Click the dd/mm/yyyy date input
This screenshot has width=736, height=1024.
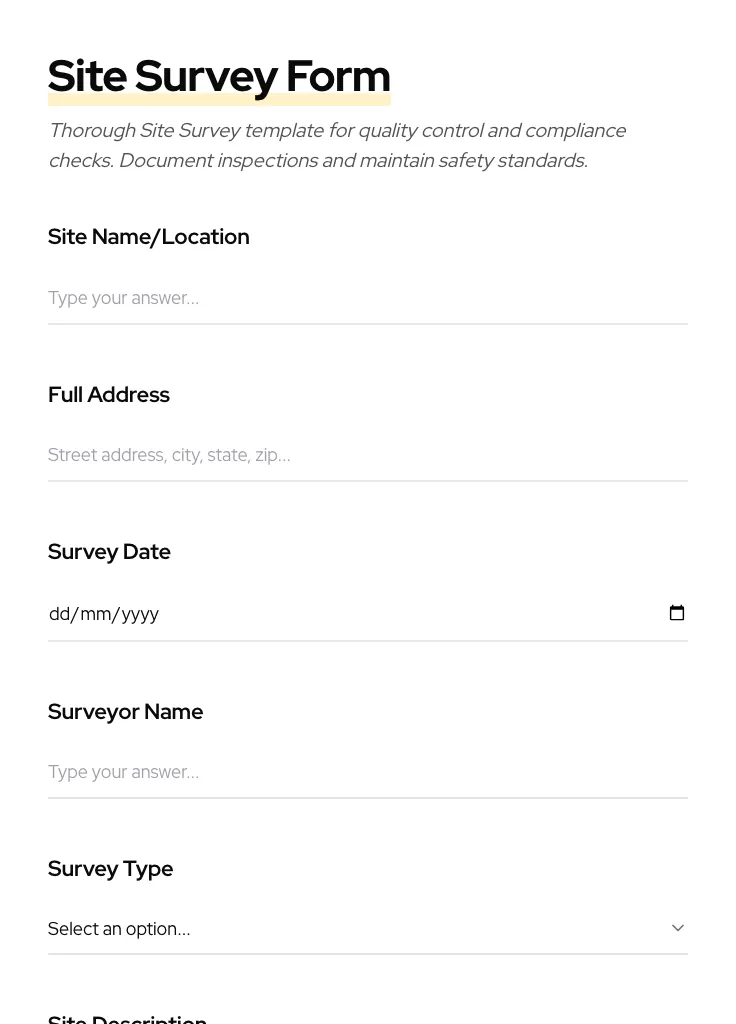pyautogui.click(x=300, y=613)
